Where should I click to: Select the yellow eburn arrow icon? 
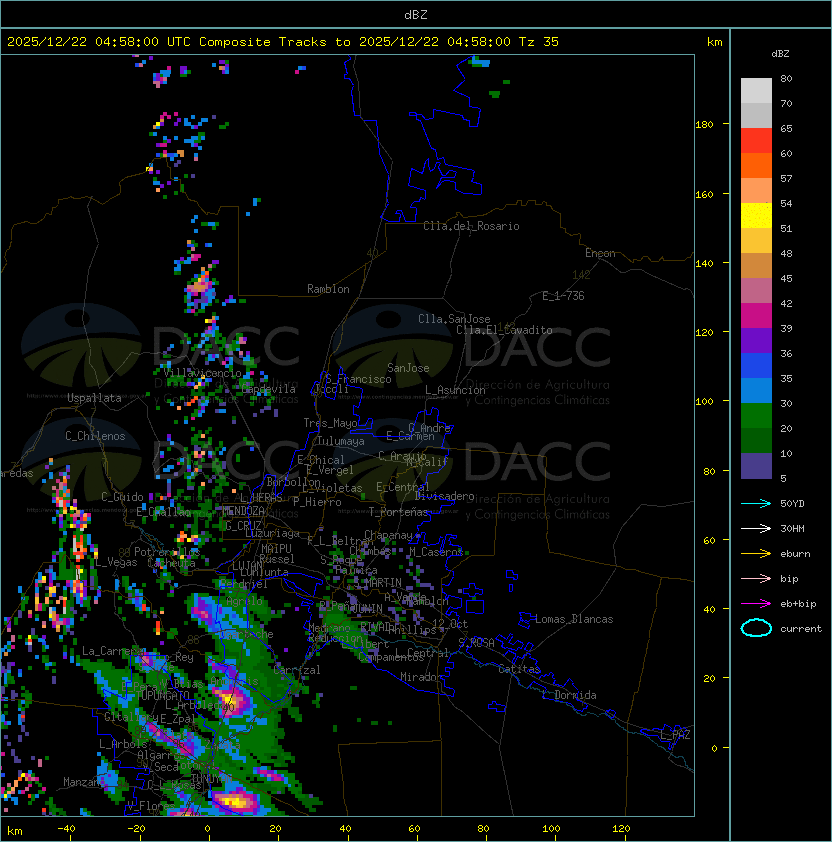click(756, 554)
